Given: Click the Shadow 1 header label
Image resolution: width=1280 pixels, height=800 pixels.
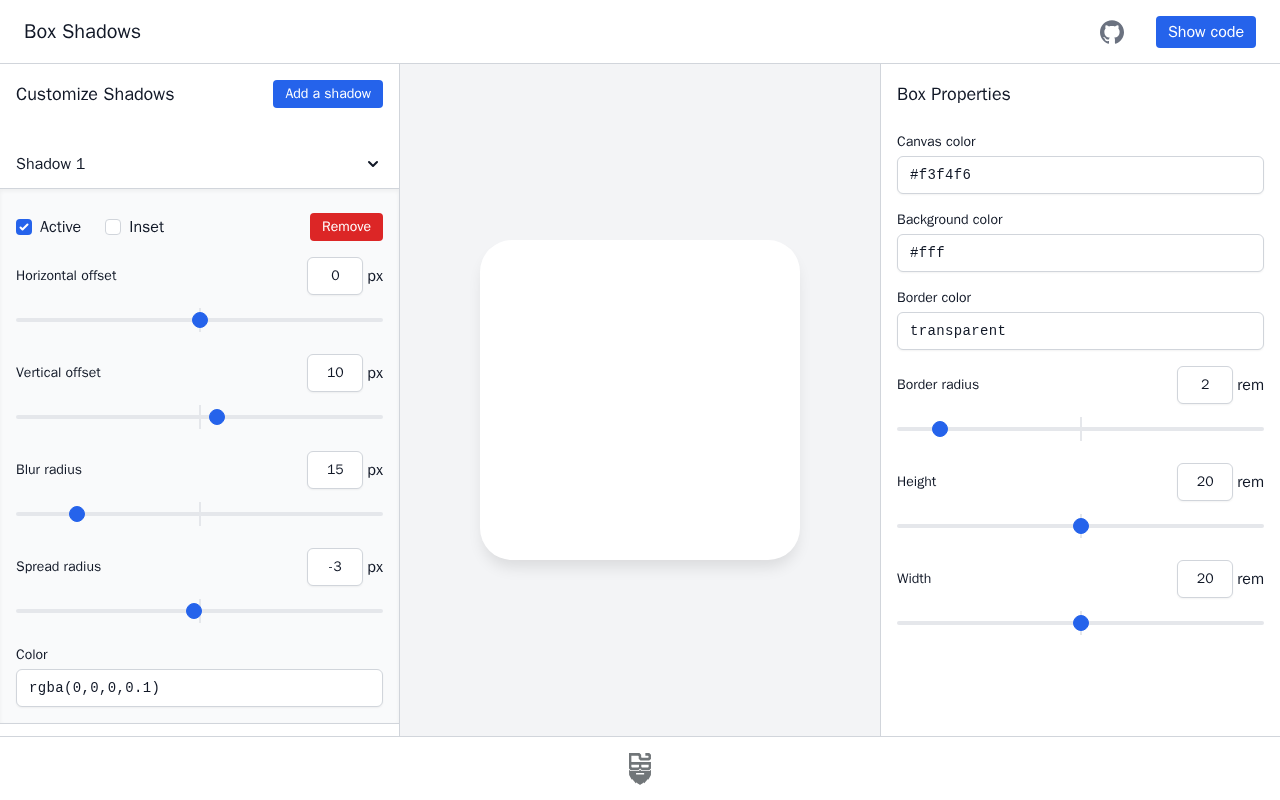Looking at the screenshot, I should point(51,164).
